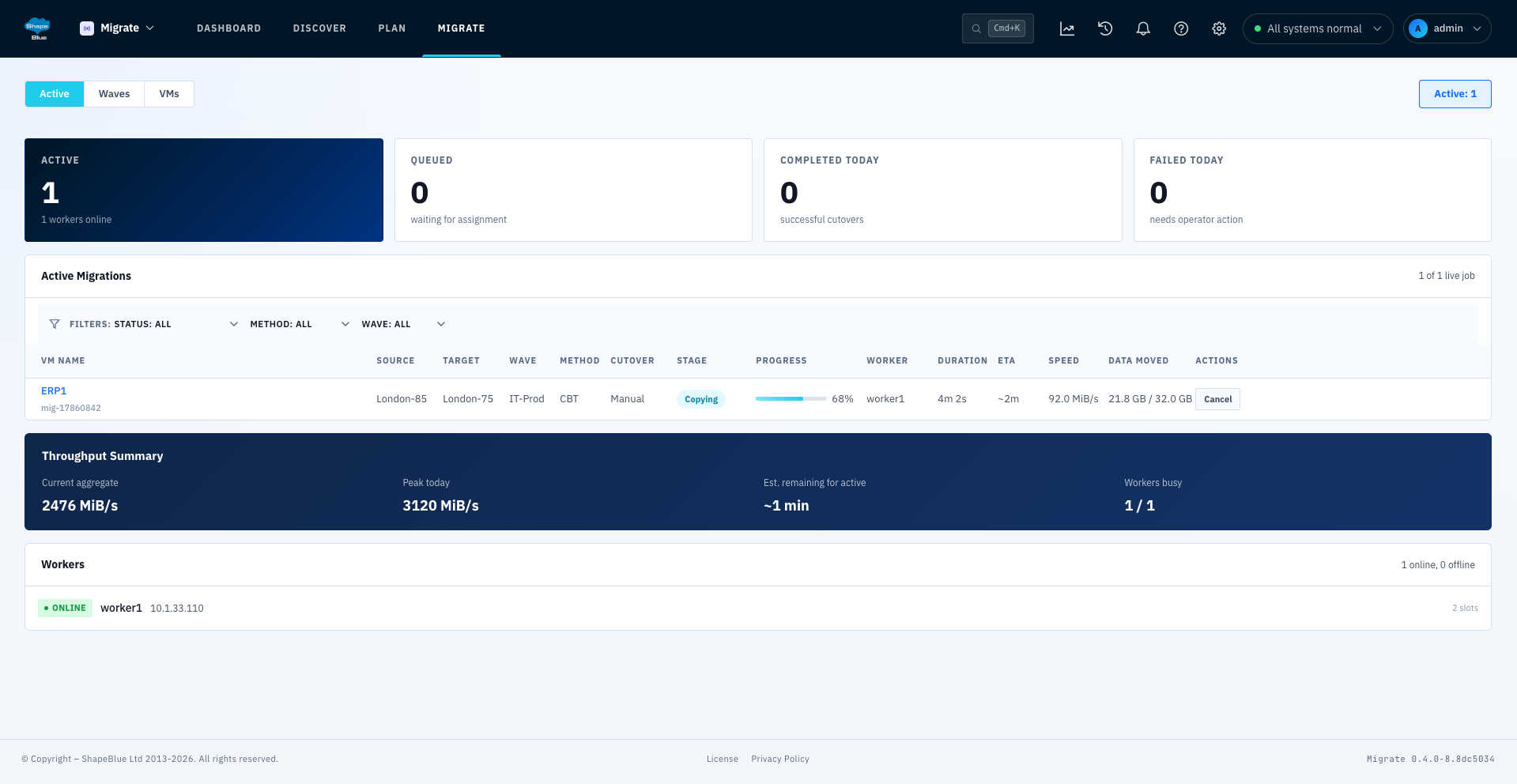1517x784 pixels.
Task: Click the London-75 target cell
Action: coord(468,399)
